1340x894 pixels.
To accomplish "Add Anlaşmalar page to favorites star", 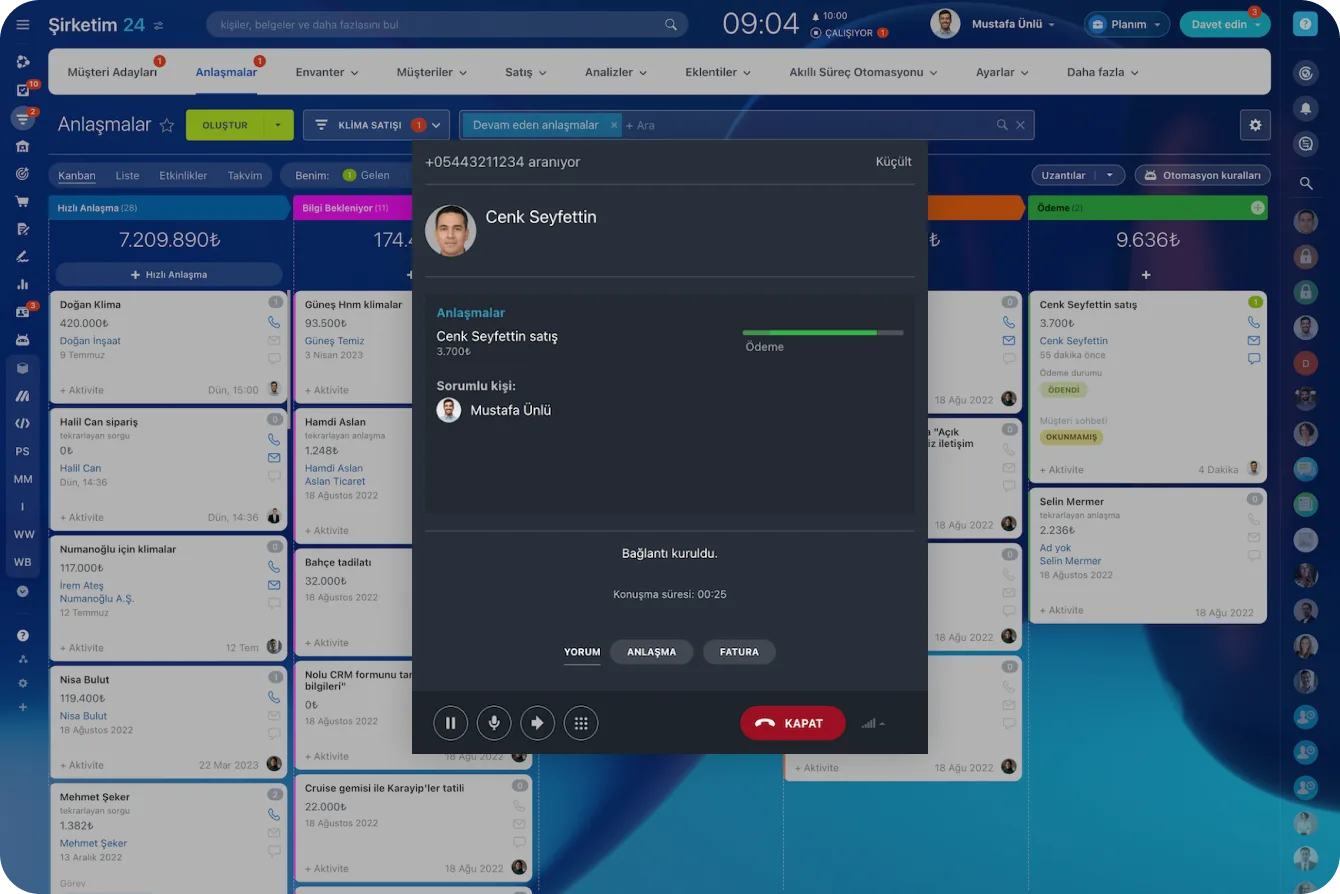I will tap(167, 126).
